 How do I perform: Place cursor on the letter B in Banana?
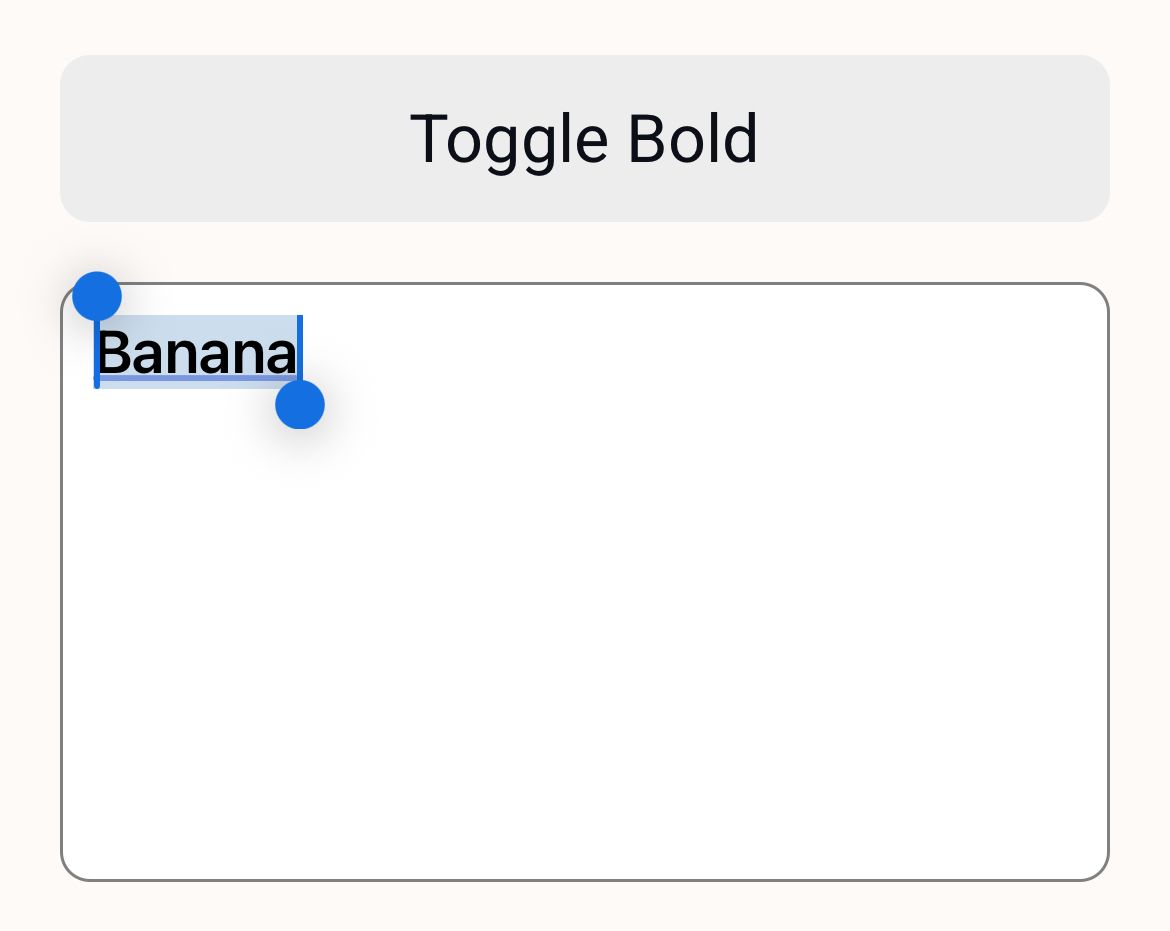(x=112, y=352)
